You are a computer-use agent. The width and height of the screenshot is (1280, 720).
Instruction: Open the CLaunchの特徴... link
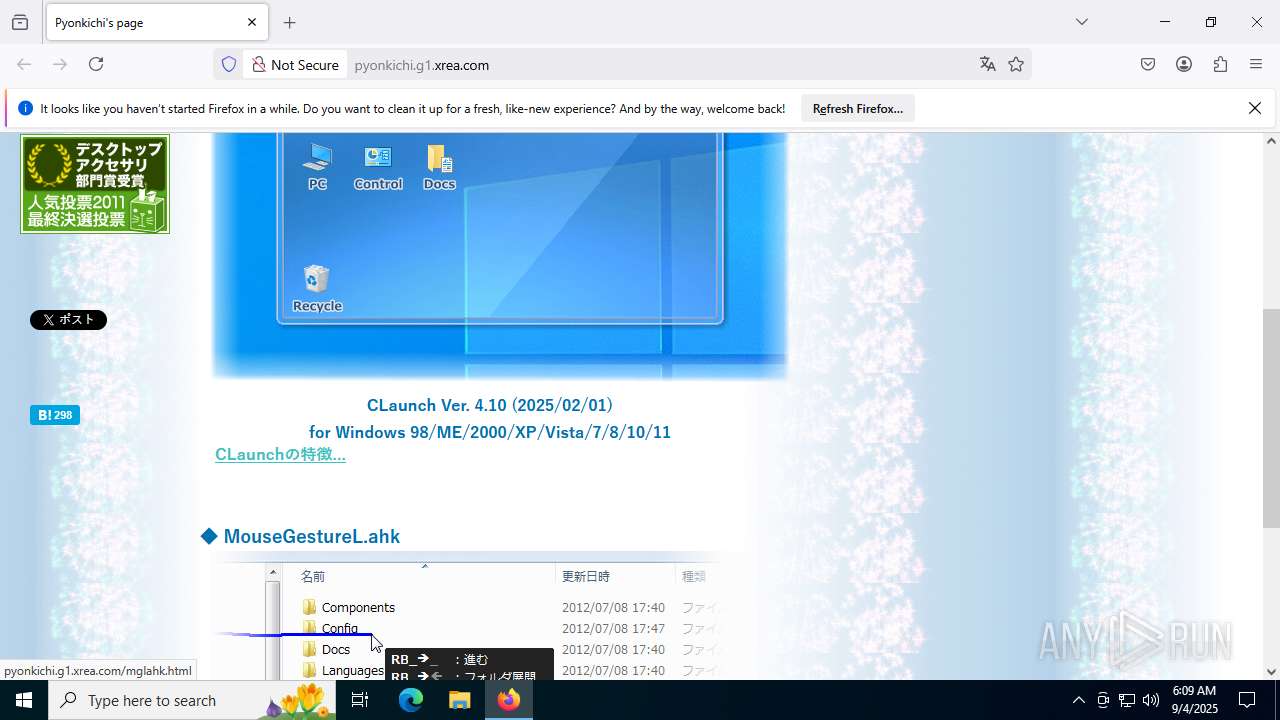(x=280, y=454)
